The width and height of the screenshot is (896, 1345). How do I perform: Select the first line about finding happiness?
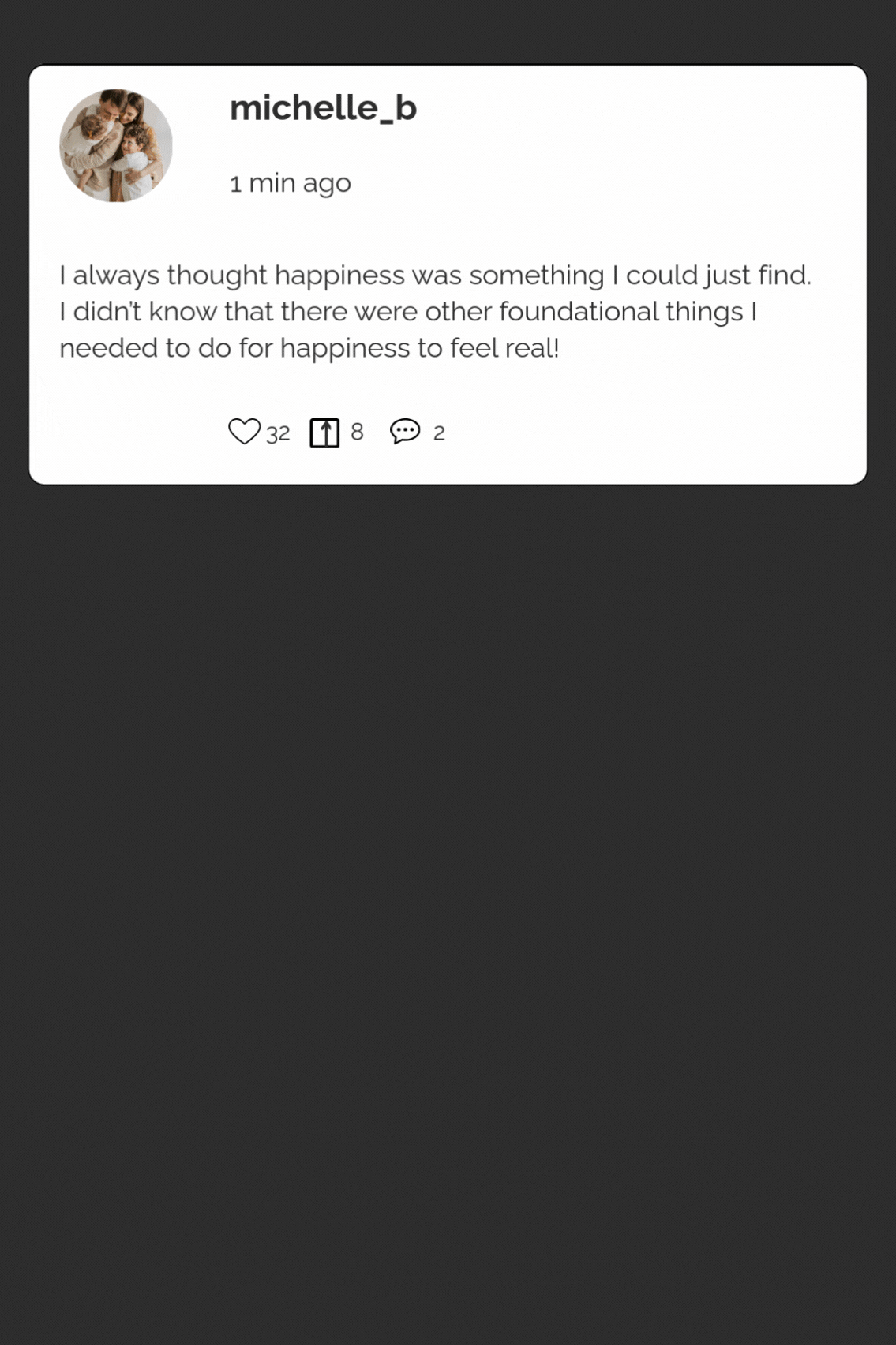[x=435, y=275]
